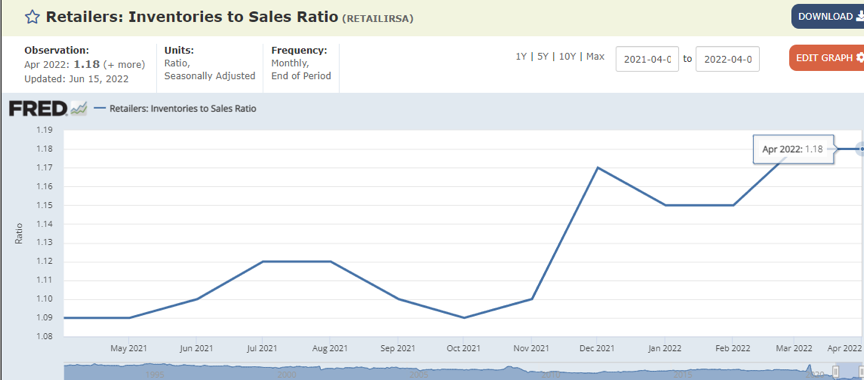Click the Monthly, End of Period frequency text
Image resolution: width=864 pixels, height=380 pixels.
click(301, 69)
